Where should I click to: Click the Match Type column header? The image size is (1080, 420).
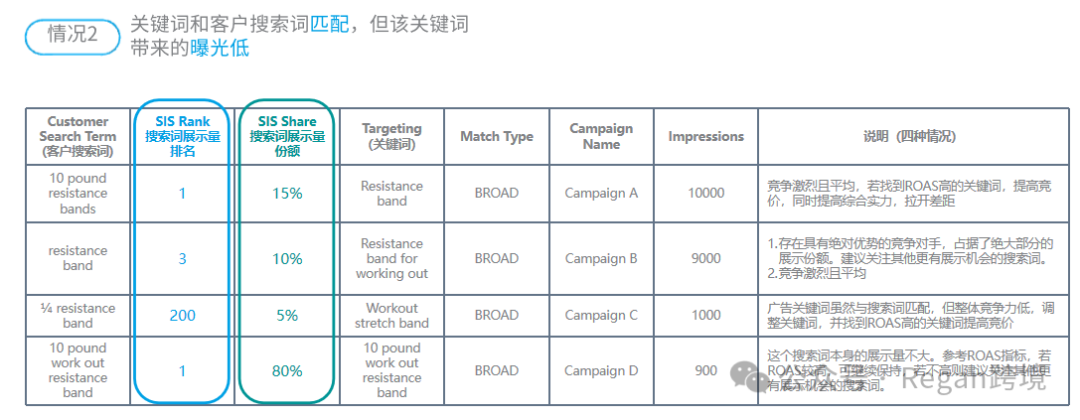pos(497,136)
